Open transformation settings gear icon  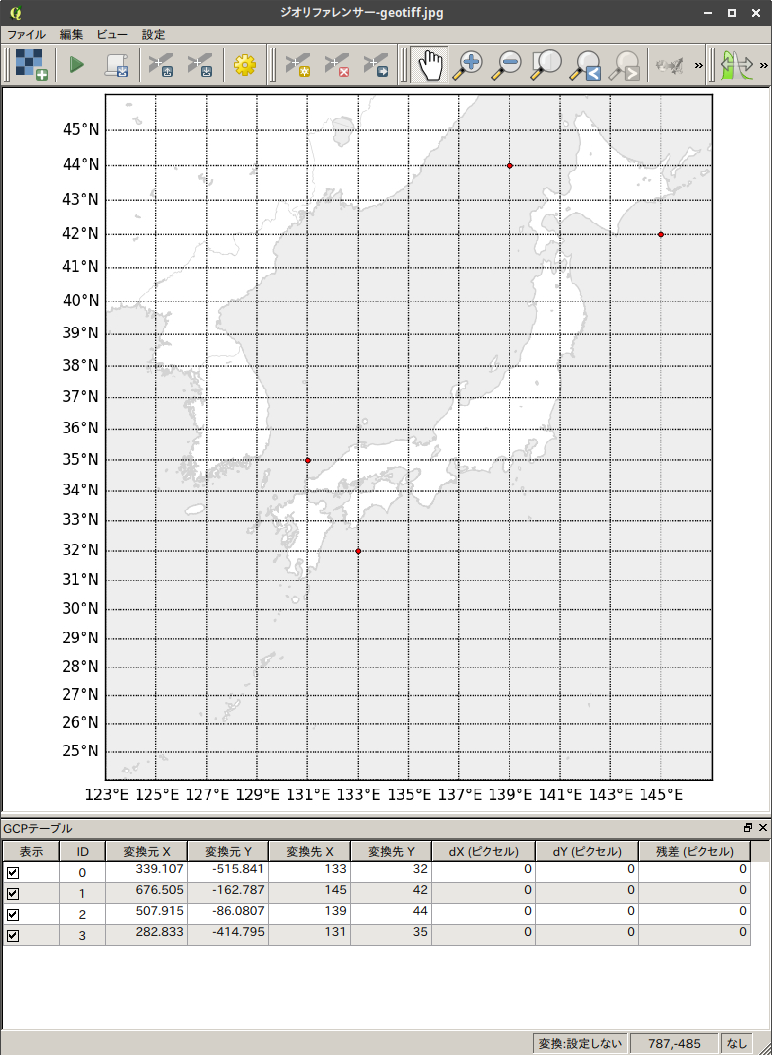point(245,65)
